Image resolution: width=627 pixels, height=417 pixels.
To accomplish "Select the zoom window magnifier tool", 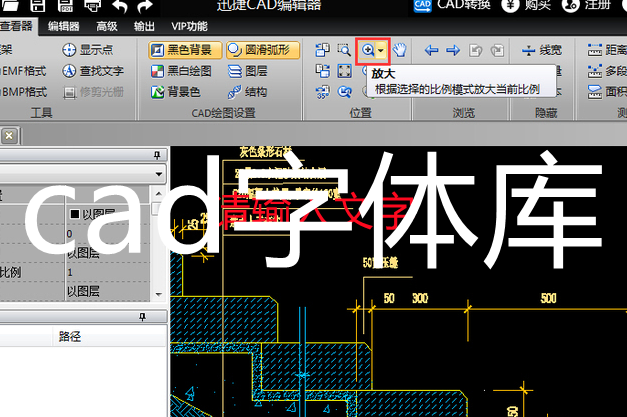I will (344, 50).
